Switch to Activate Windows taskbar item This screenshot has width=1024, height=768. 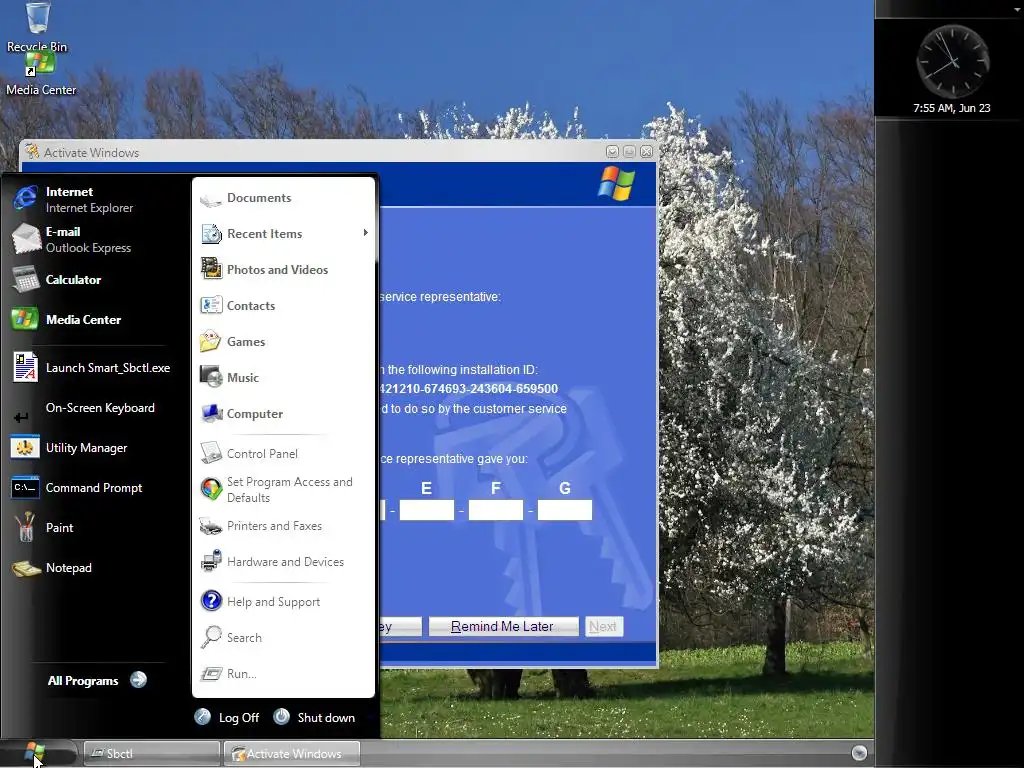[x=291, y=753]
